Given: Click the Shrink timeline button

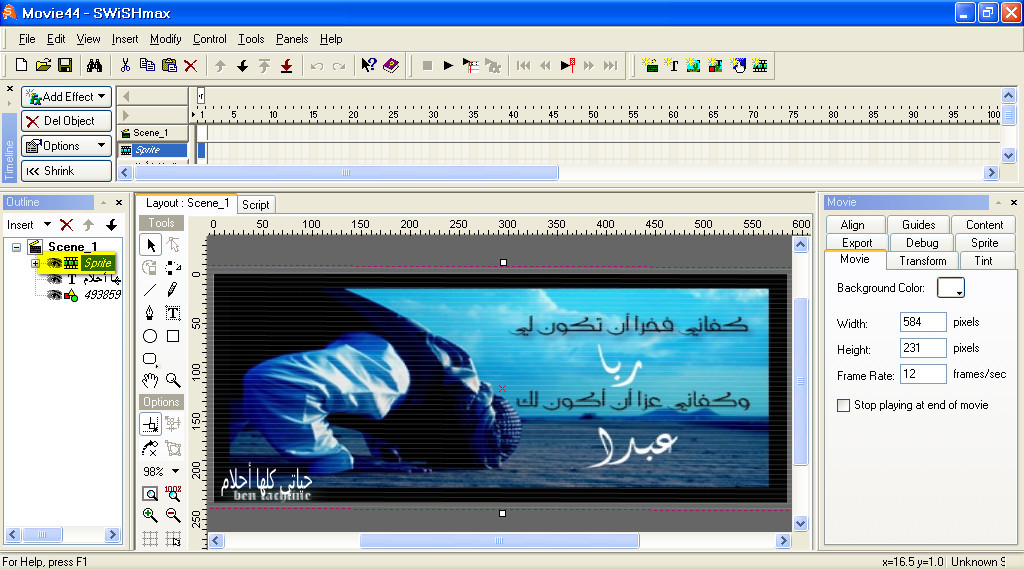Looking at the screenshot, I should pyautogui.click(x=66, y=171).
